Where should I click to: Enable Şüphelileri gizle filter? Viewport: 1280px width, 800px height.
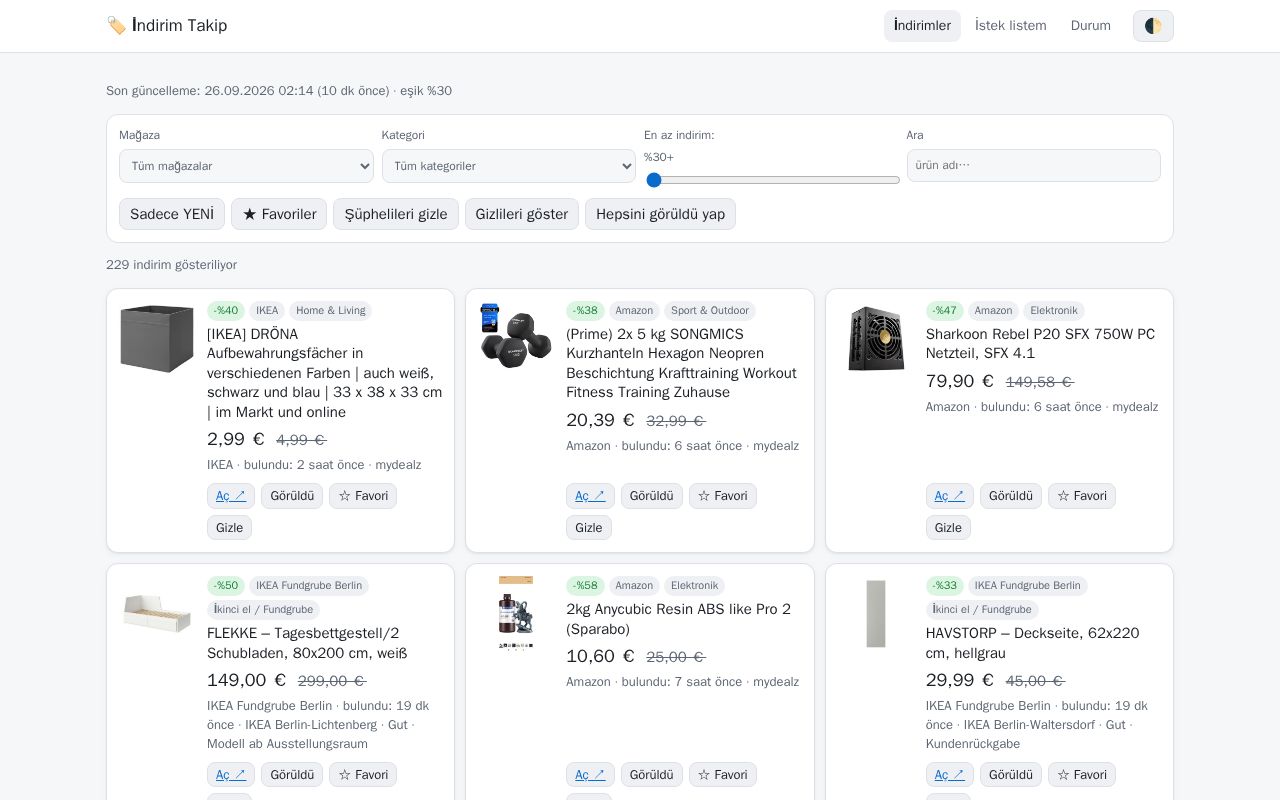click(396, 214)
